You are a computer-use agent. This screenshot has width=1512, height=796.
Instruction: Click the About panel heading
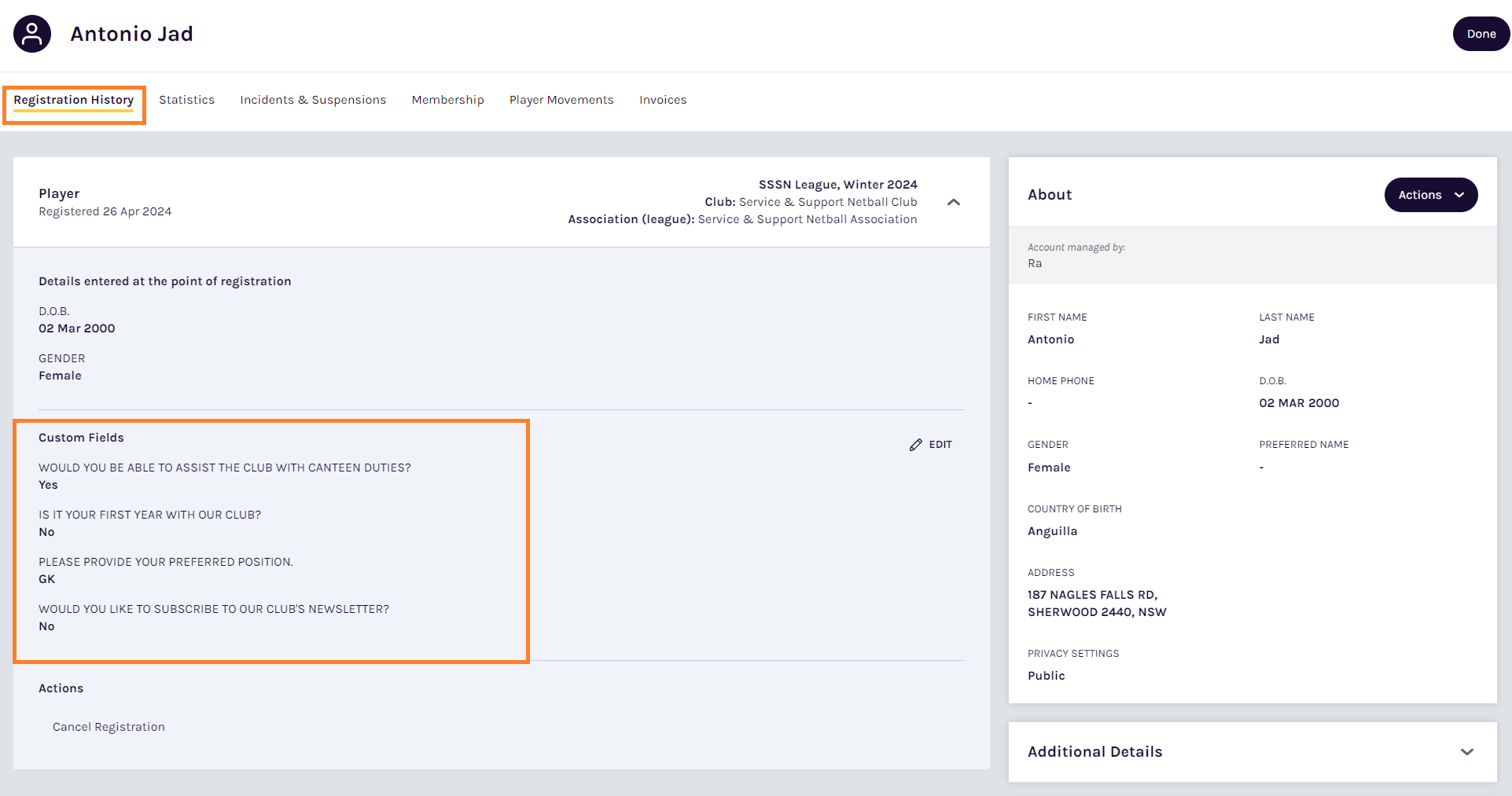pos(1050,195)
